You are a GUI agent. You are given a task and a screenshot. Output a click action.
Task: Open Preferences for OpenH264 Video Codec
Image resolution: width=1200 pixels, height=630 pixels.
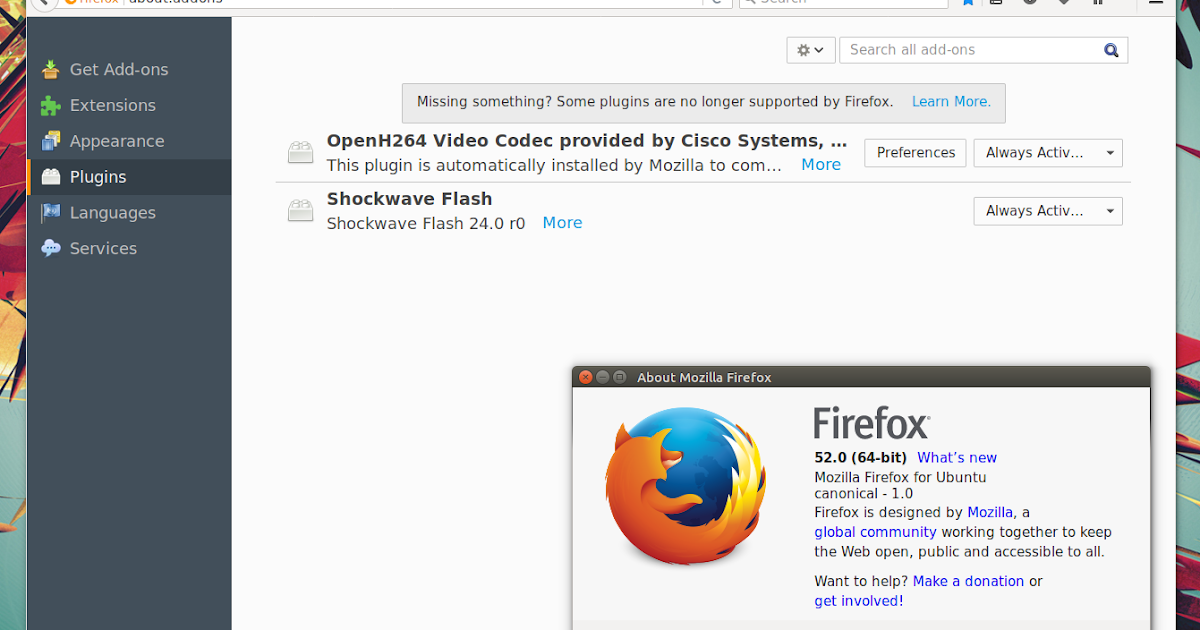point(916,153)
